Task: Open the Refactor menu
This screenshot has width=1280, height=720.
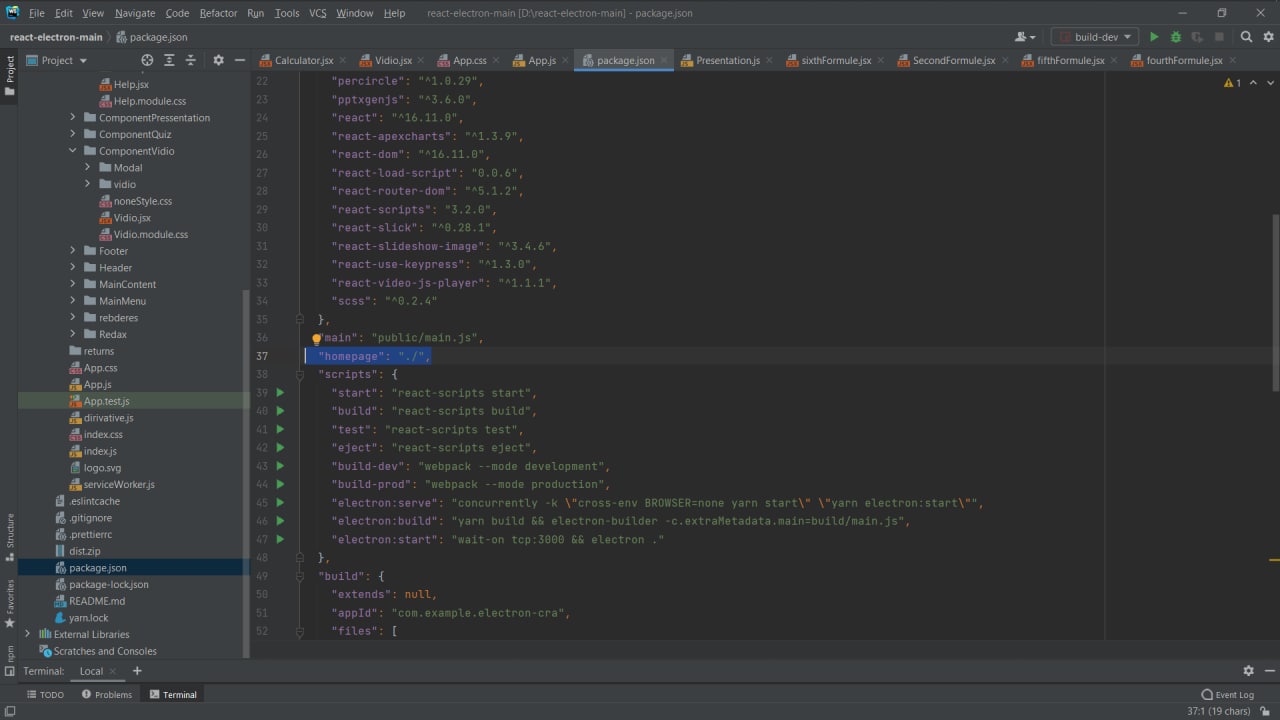Action: [x=218, y=13]
